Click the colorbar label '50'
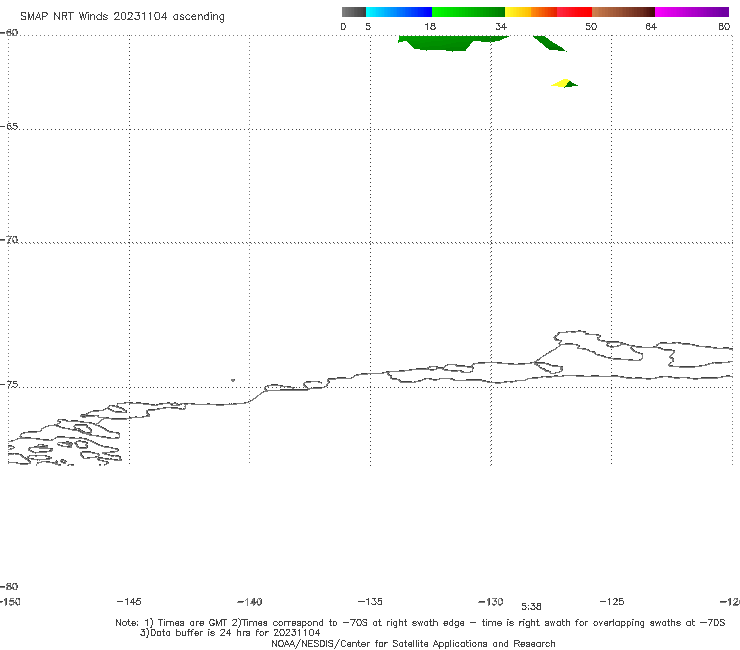740x650 pixels. [591, 26]
